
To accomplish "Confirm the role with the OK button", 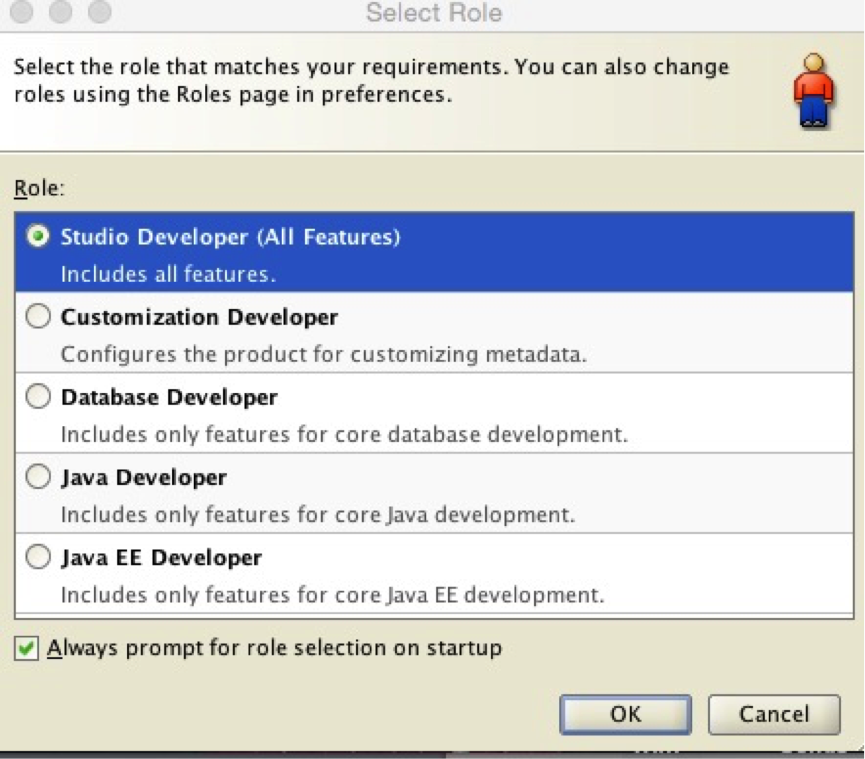I will click(625, 714).
